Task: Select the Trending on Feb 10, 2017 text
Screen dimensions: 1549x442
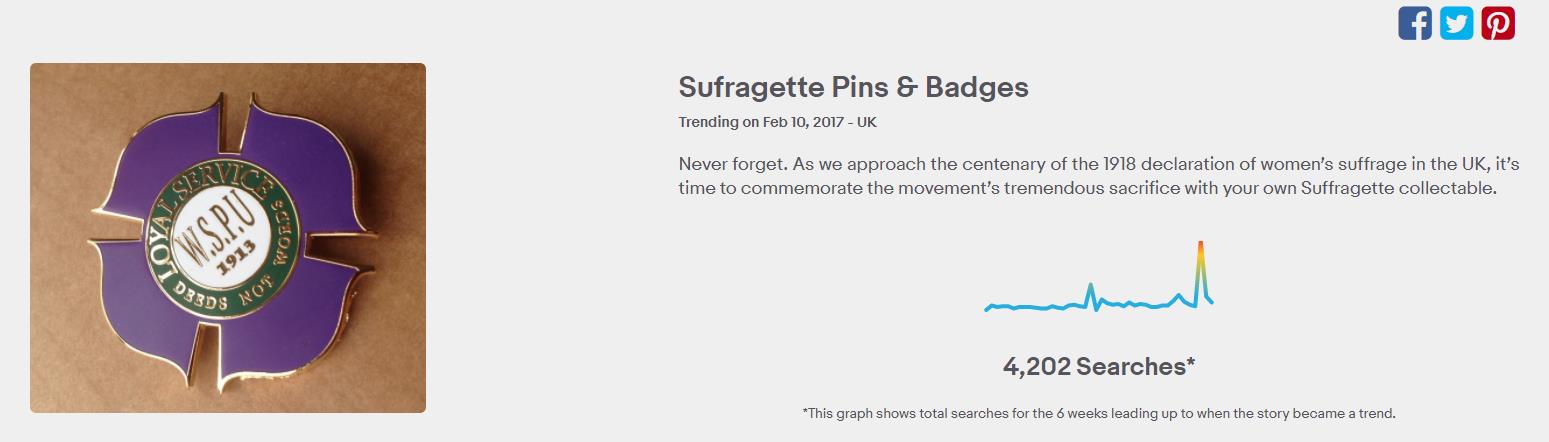Action: (778, 123)
